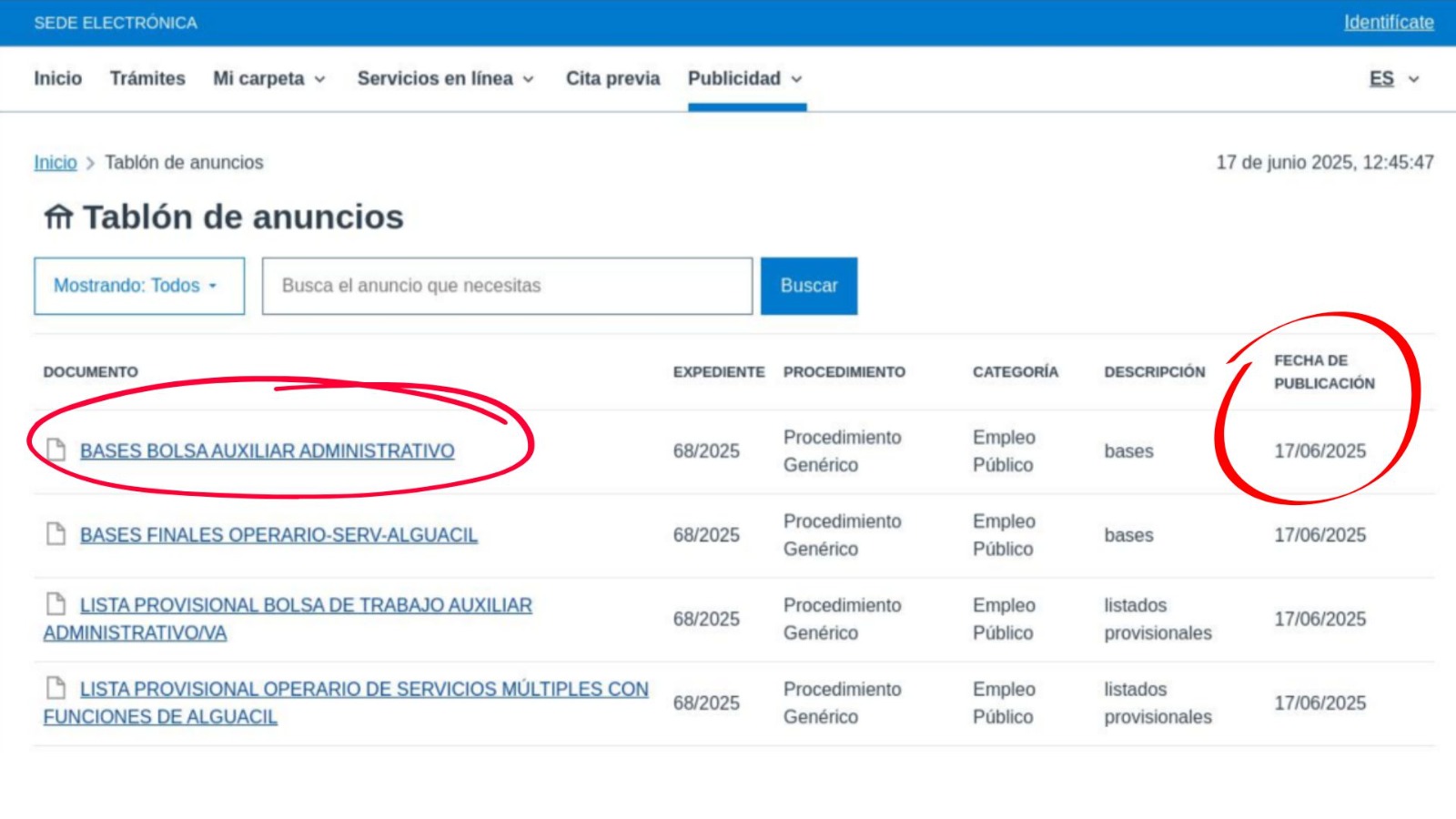The width and height of the screenshot is (1456, 819).
Task: Expand Servicios en línea dropdown menu
Action: [x=445, y=79]
